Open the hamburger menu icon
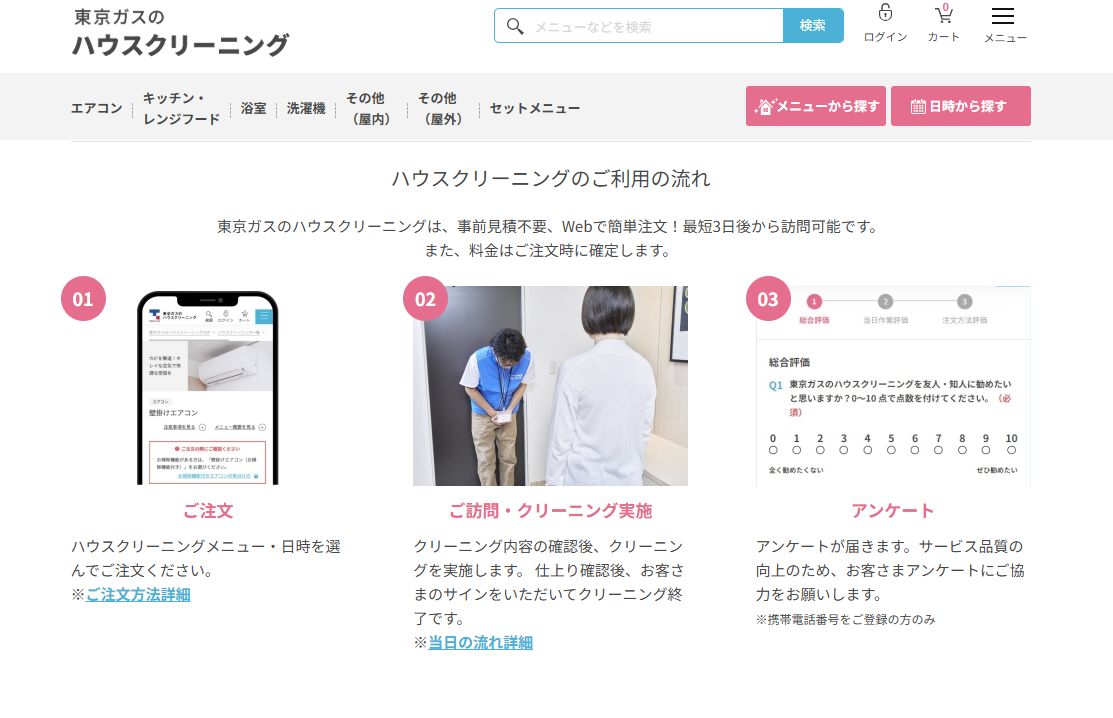Image resolution: width=1113 pixels, height=718 pixels. [1002, 16]
